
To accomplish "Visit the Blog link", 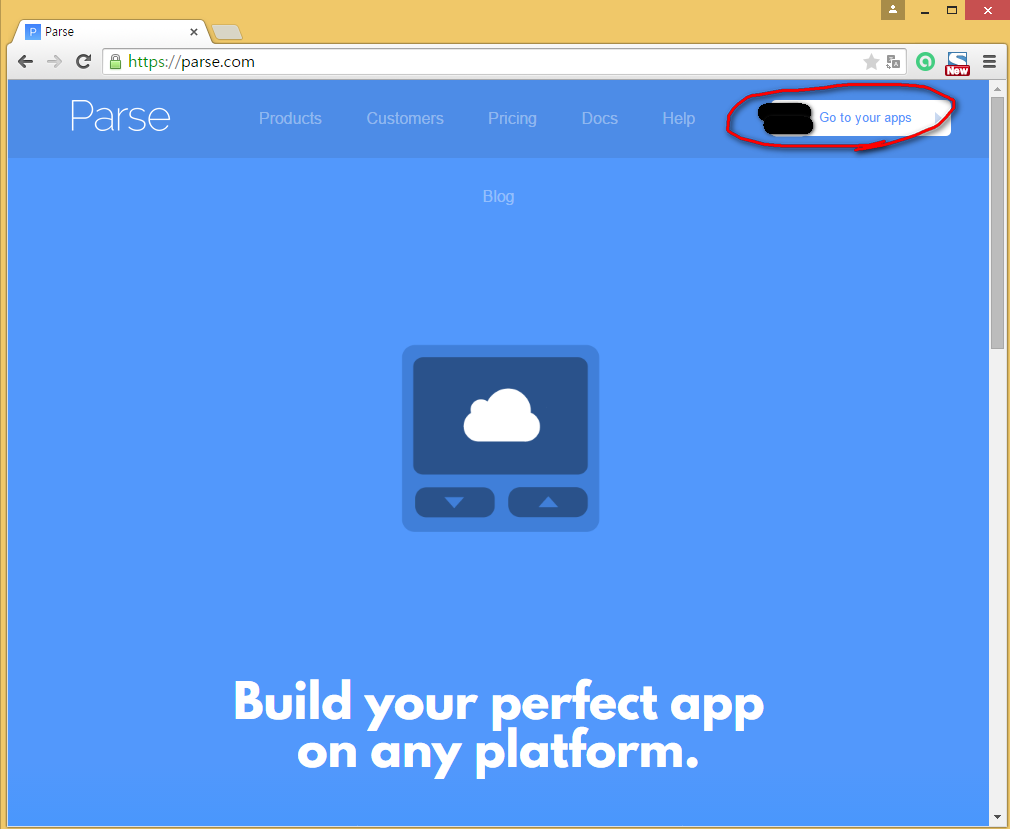I will coord(499,196).
